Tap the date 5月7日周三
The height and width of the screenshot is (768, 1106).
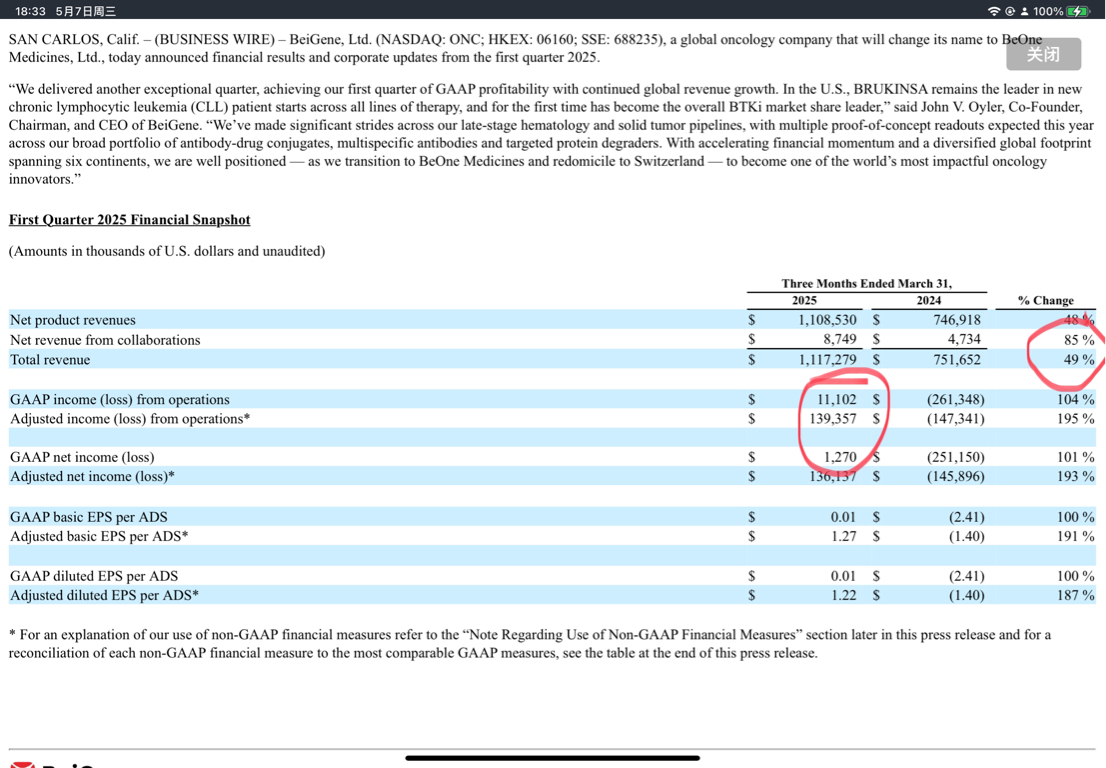pos(86,11)
